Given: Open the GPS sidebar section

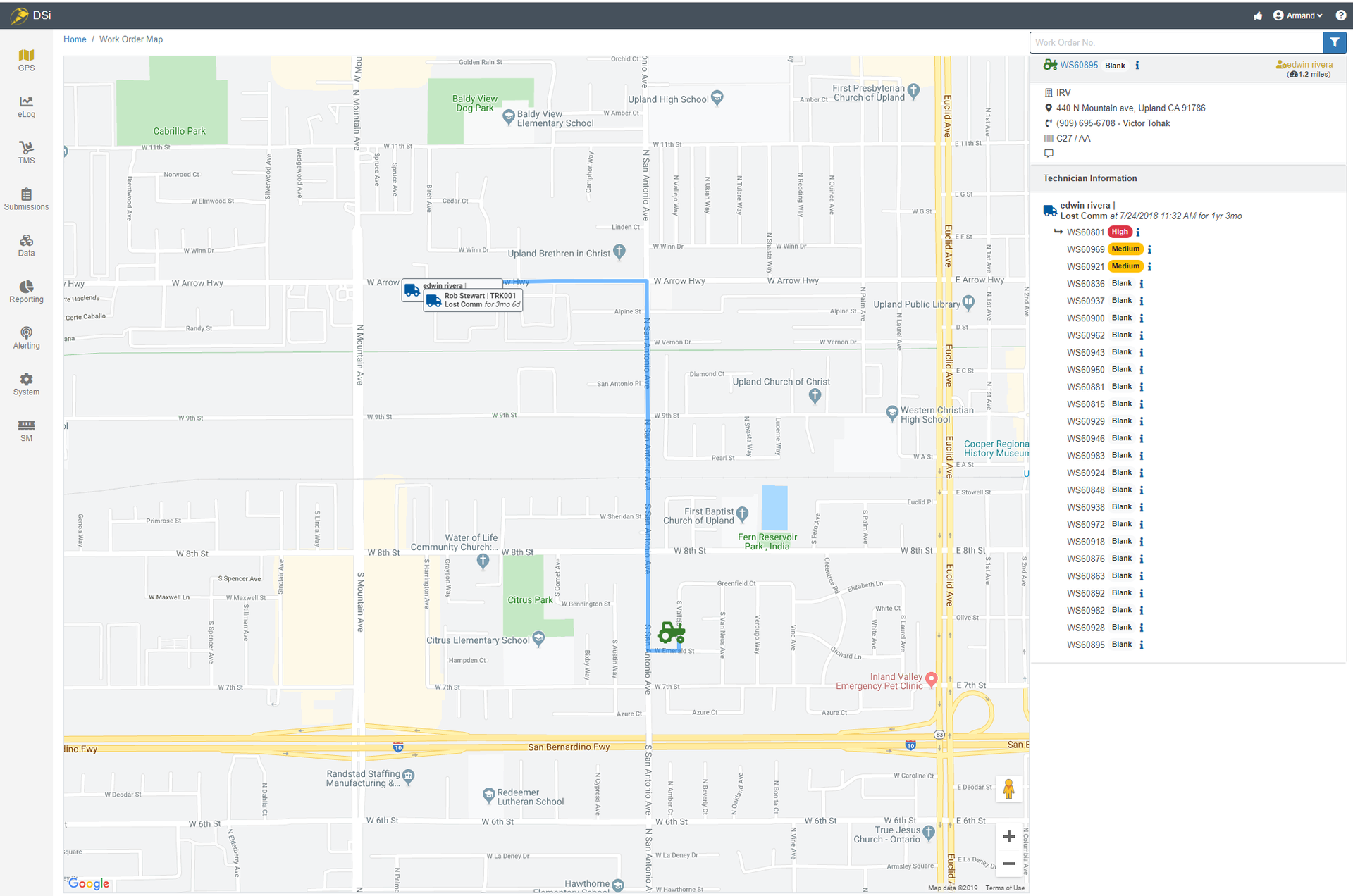Looking at the screenshot, I should pyautogui.click(x=26, y=60).
